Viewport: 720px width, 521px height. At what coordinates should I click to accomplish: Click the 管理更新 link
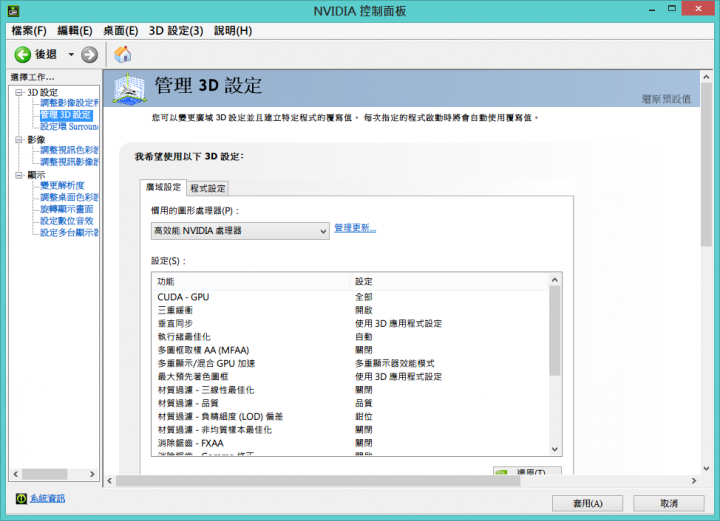pyautogui.click(x=355, y=228)
